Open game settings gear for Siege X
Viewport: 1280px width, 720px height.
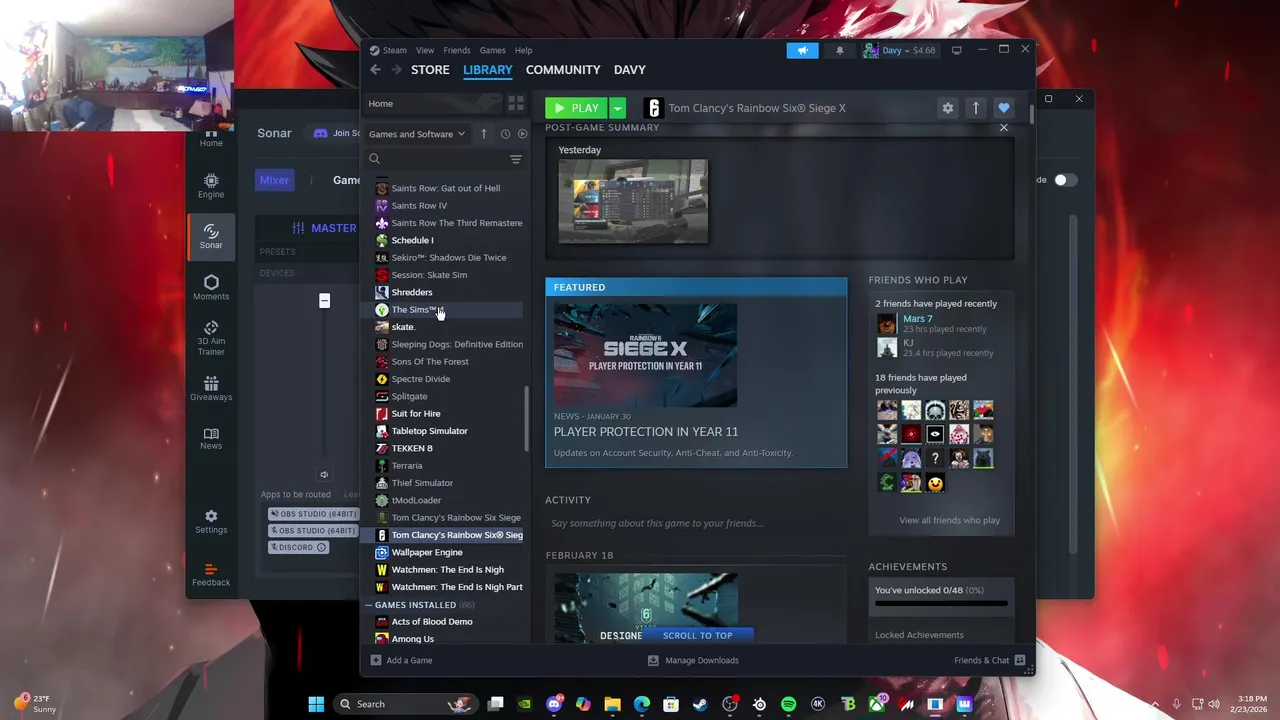tap(947, 108)
